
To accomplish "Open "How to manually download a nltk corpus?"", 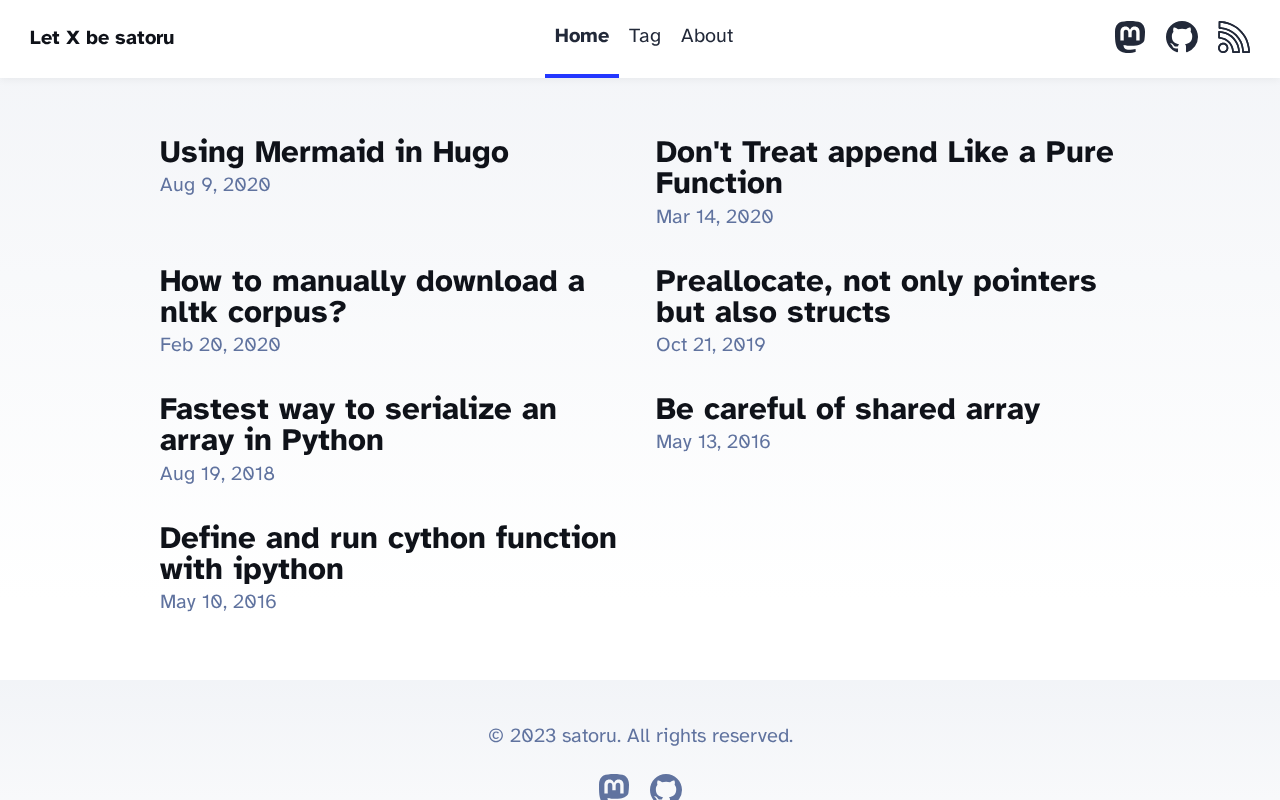I will (x=372, y=296).
